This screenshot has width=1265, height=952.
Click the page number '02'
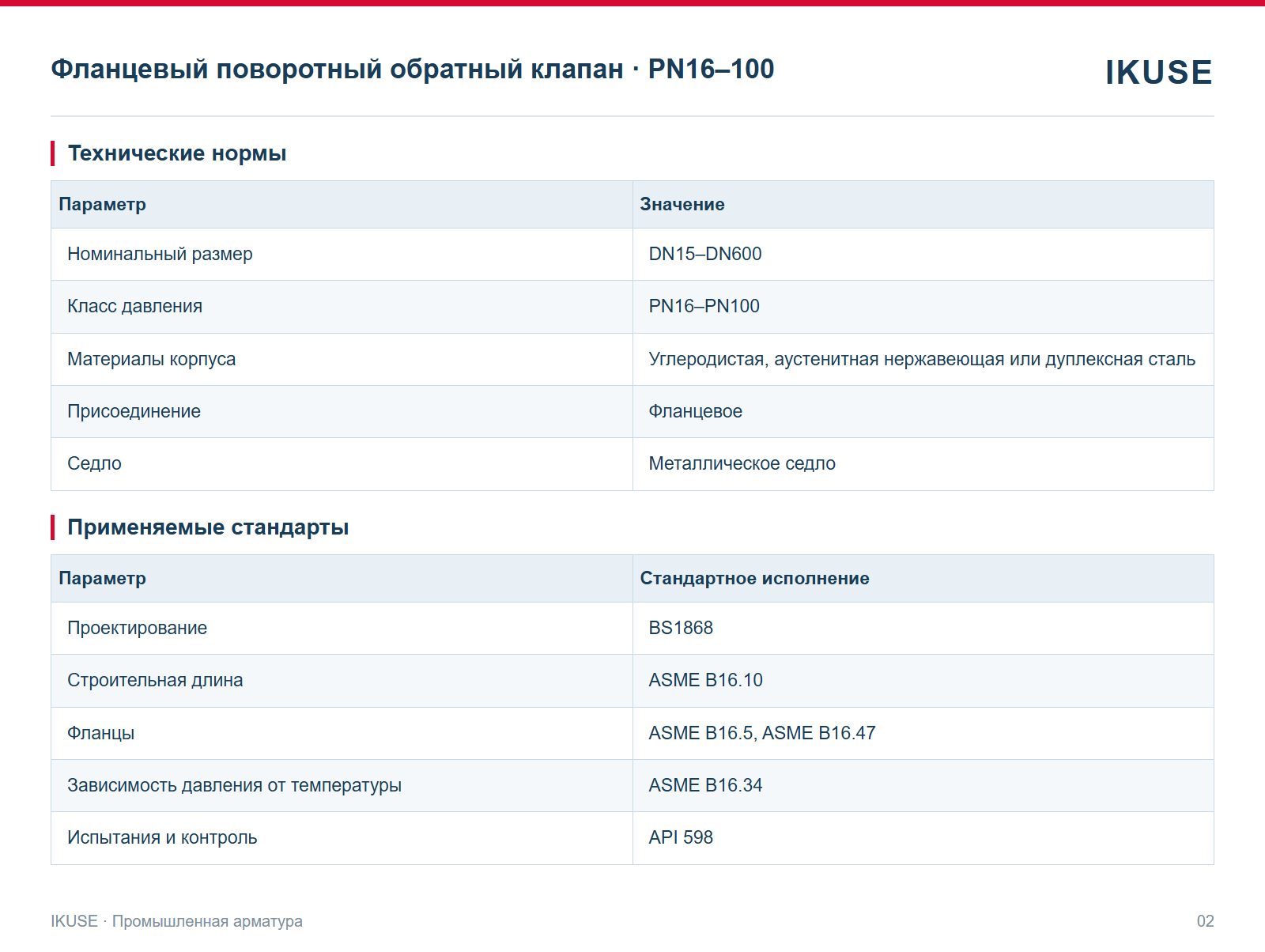(x=1205, y=921)
